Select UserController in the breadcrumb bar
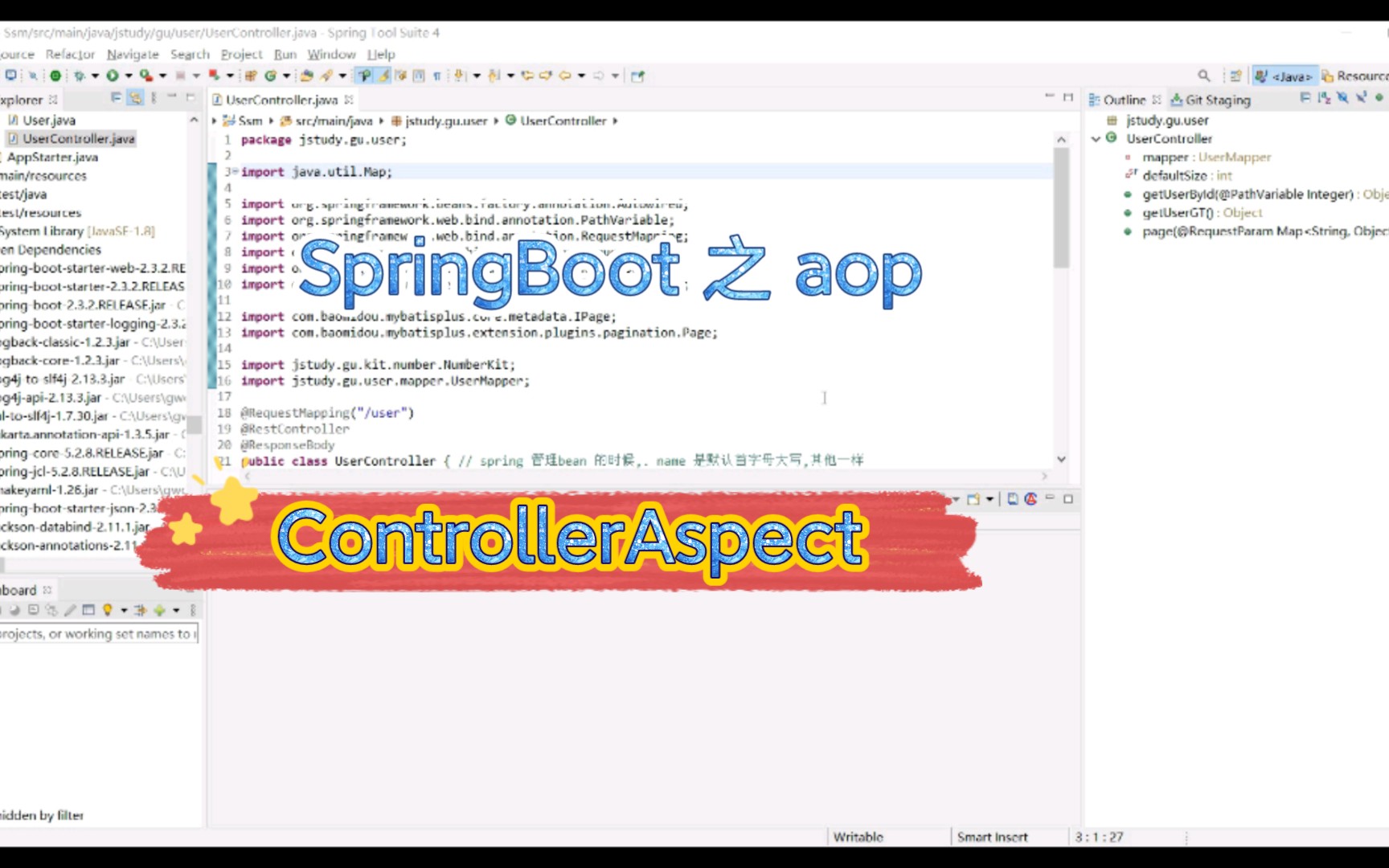 click(564, 121)
